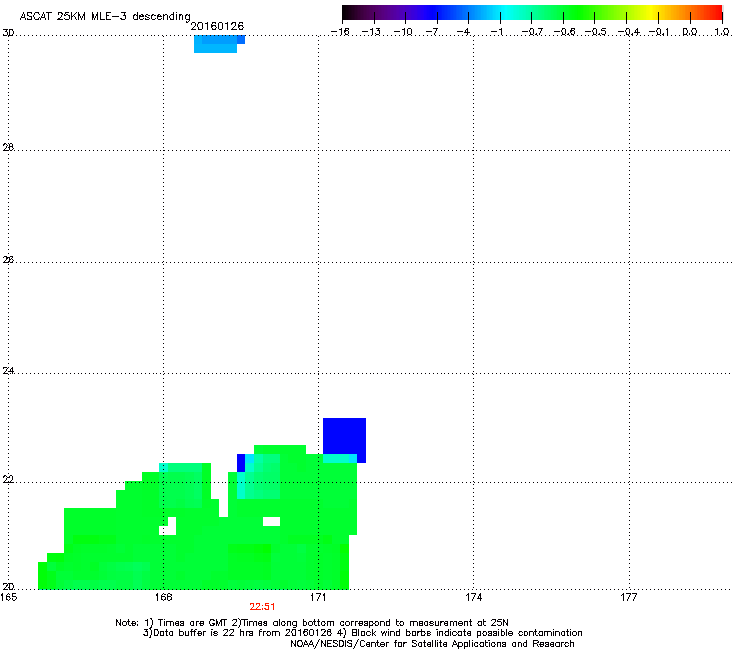Click the latitude axis label 30
Screen dimensions: 740x650
click(x=8, y=33)
